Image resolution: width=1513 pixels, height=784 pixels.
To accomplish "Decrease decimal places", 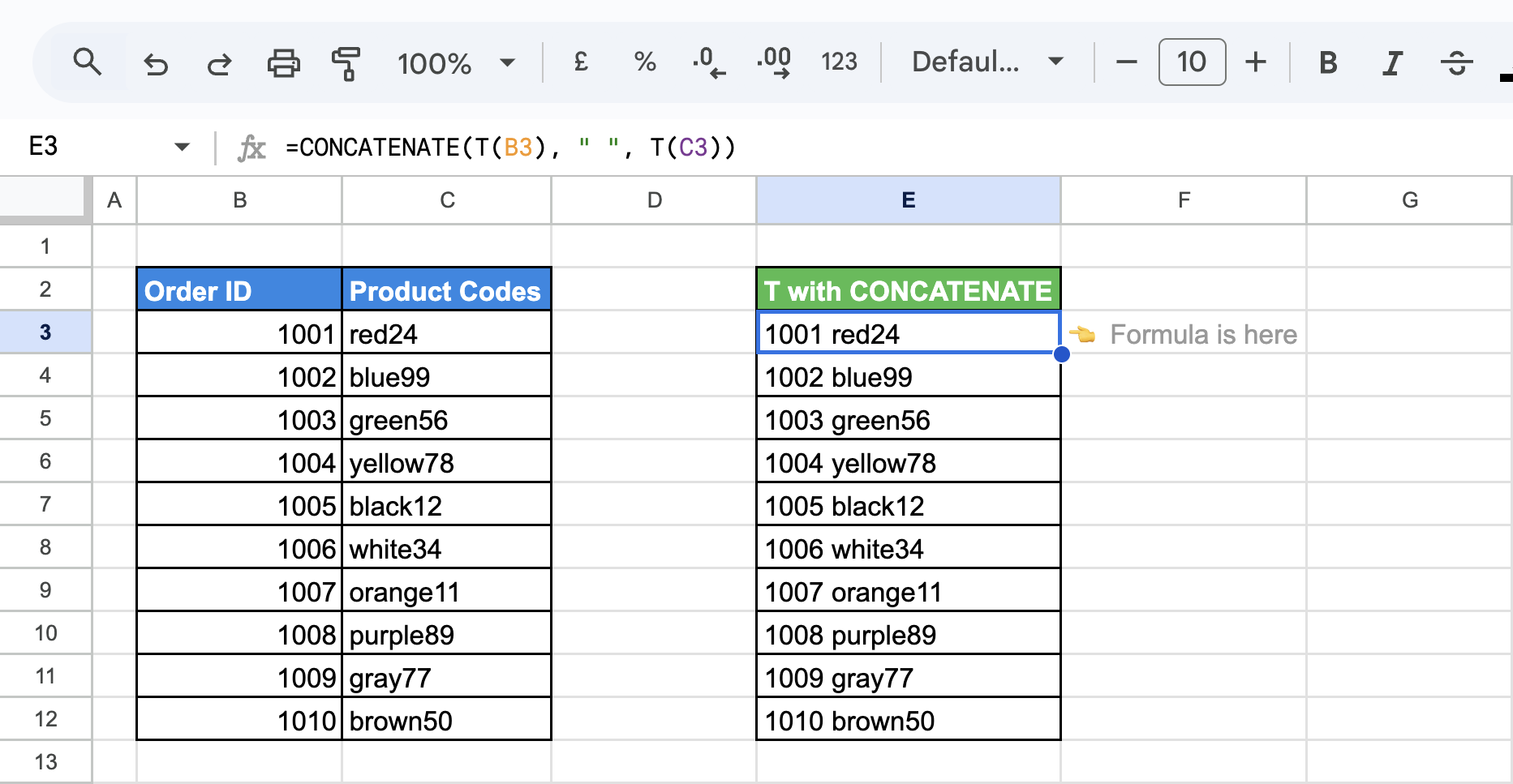I will click(x=709, y=62).
